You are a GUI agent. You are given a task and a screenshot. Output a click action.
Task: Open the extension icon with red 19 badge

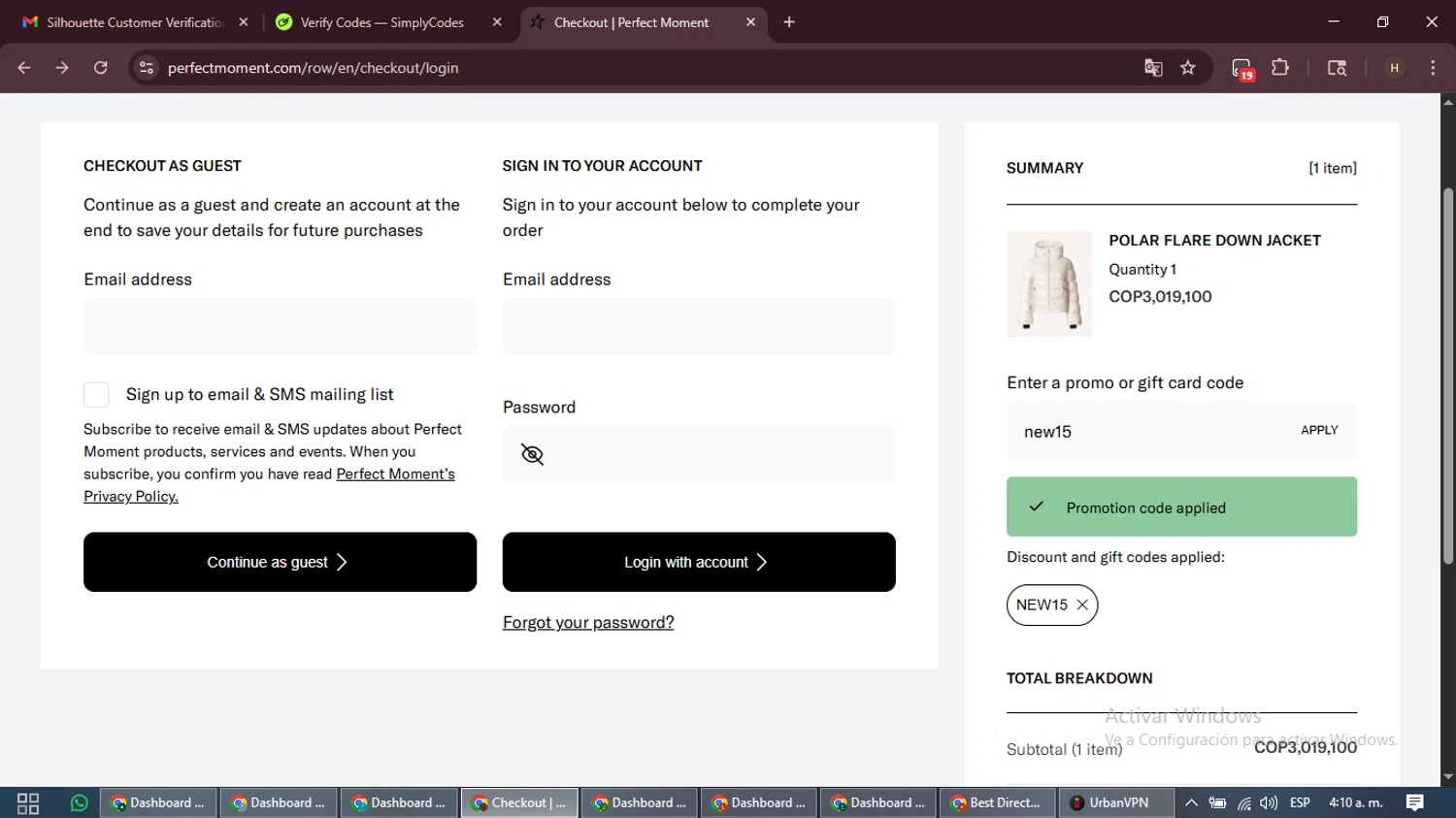1242,69
